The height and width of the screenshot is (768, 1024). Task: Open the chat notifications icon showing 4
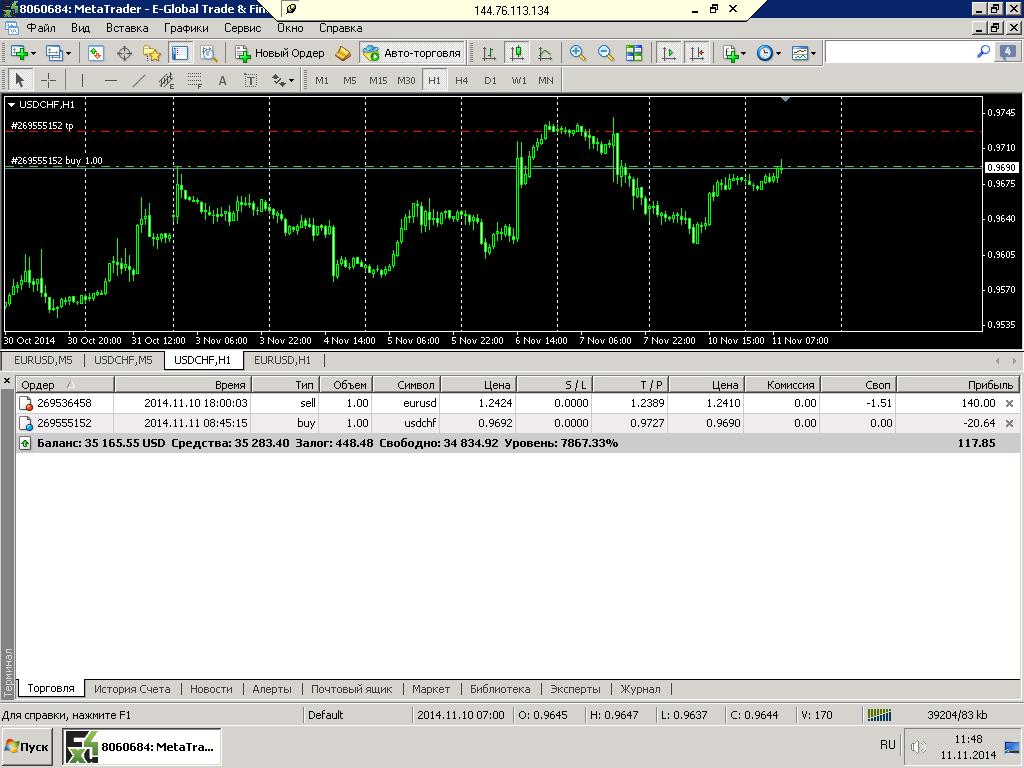coord(1008,52)
